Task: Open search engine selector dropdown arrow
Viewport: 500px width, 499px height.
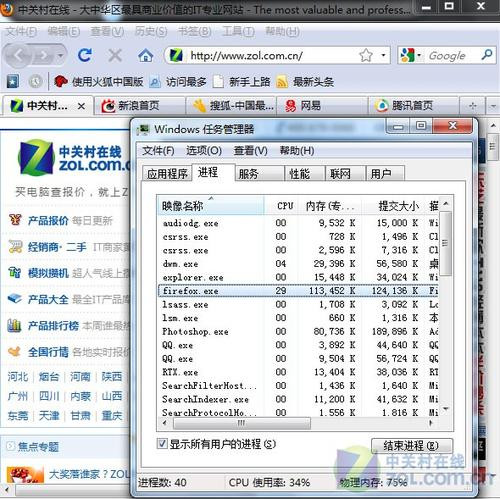Action: [419, 55]
